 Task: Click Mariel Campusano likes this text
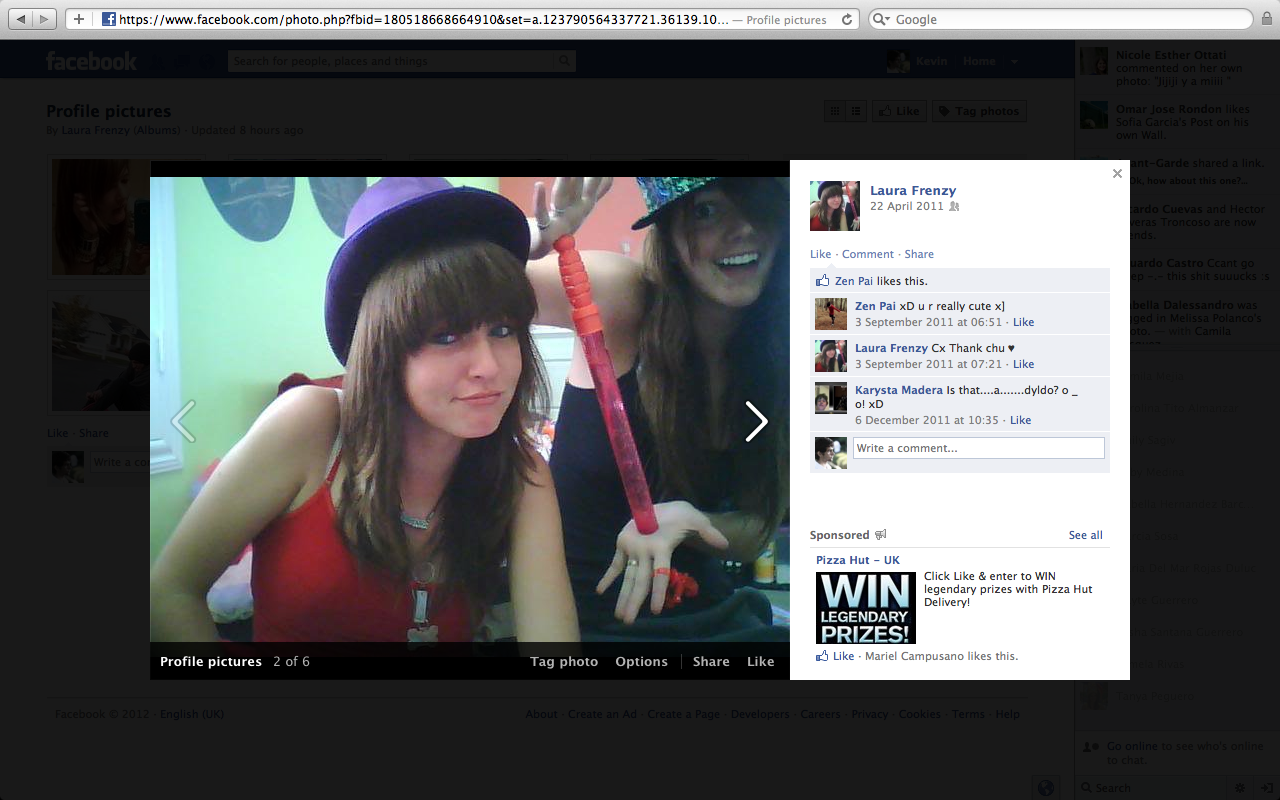tap(942, 656)
